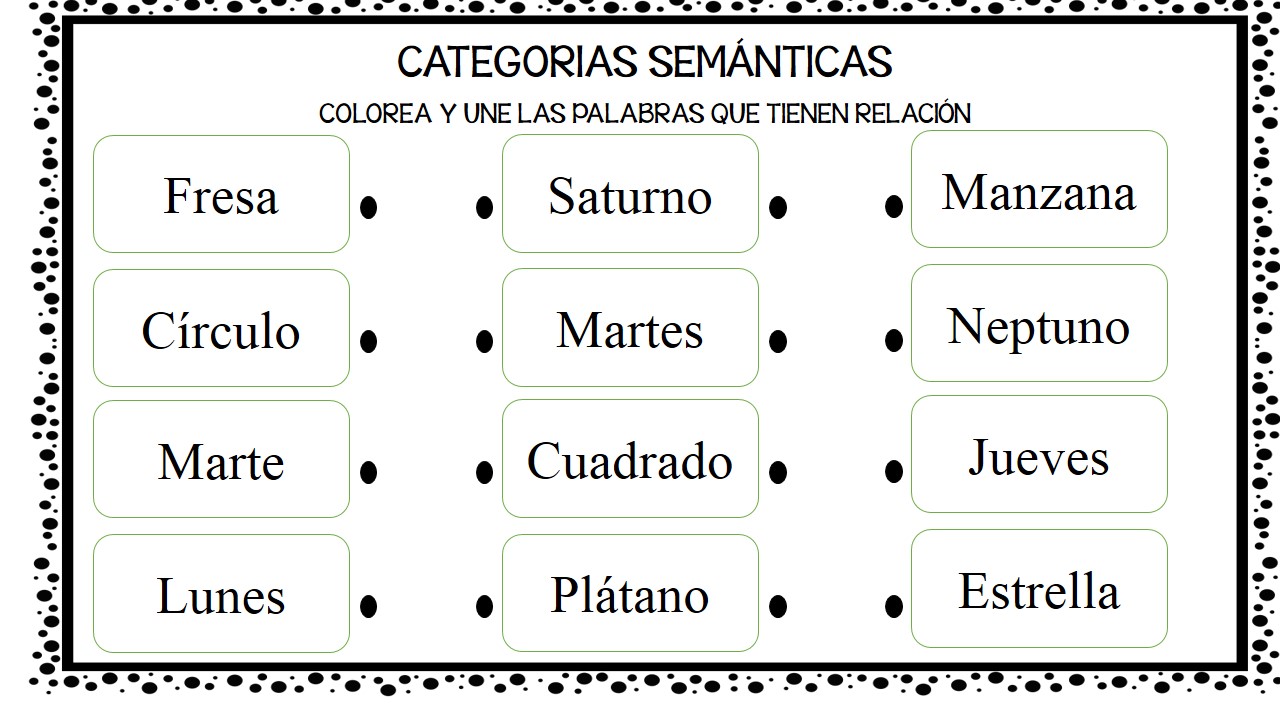Click the Círculo word box
The image size is (1280, 720).
221,328
